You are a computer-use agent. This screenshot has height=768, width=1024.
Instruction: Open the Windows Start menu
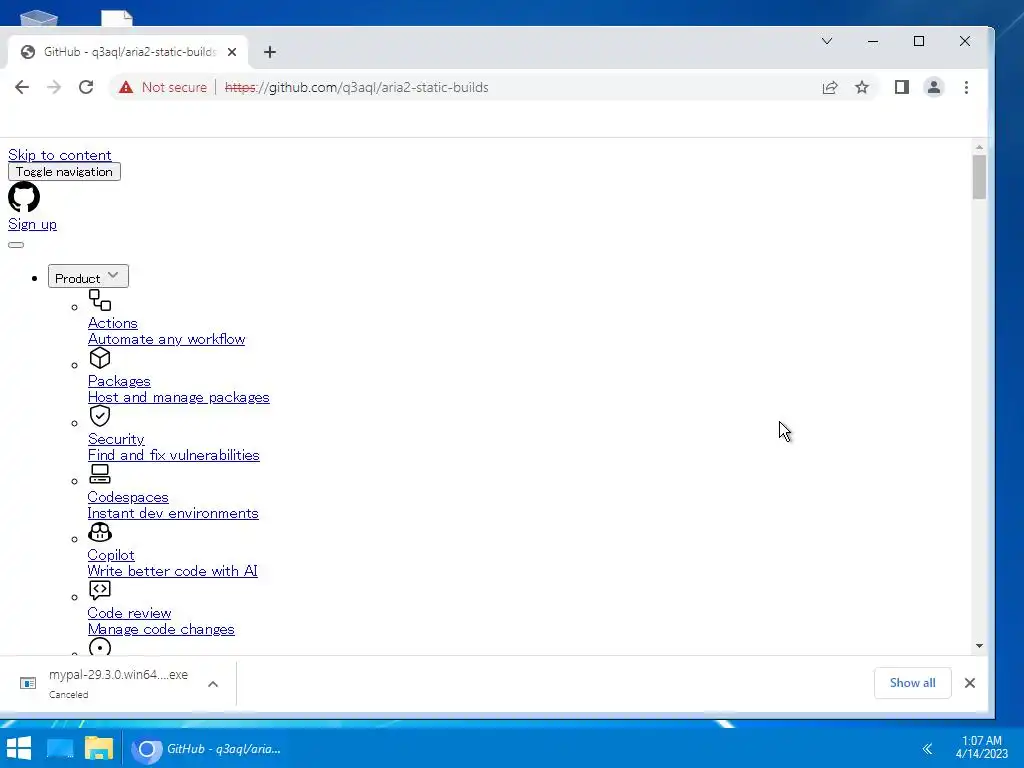[x=19, y=749]
